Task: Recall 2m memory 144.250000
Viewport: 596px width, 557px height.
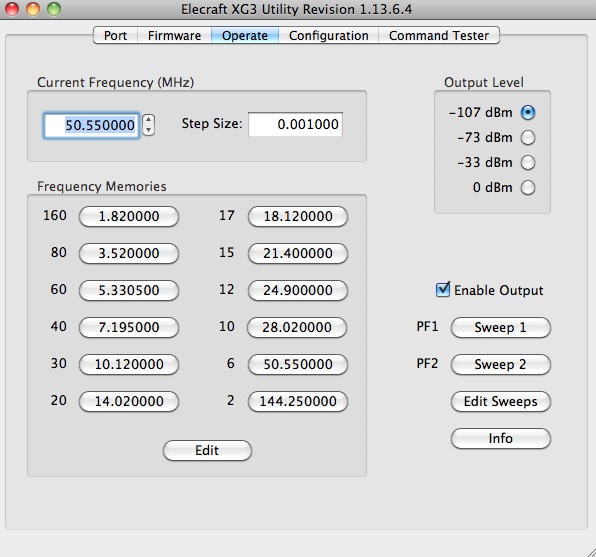Action: click(298, 401)
